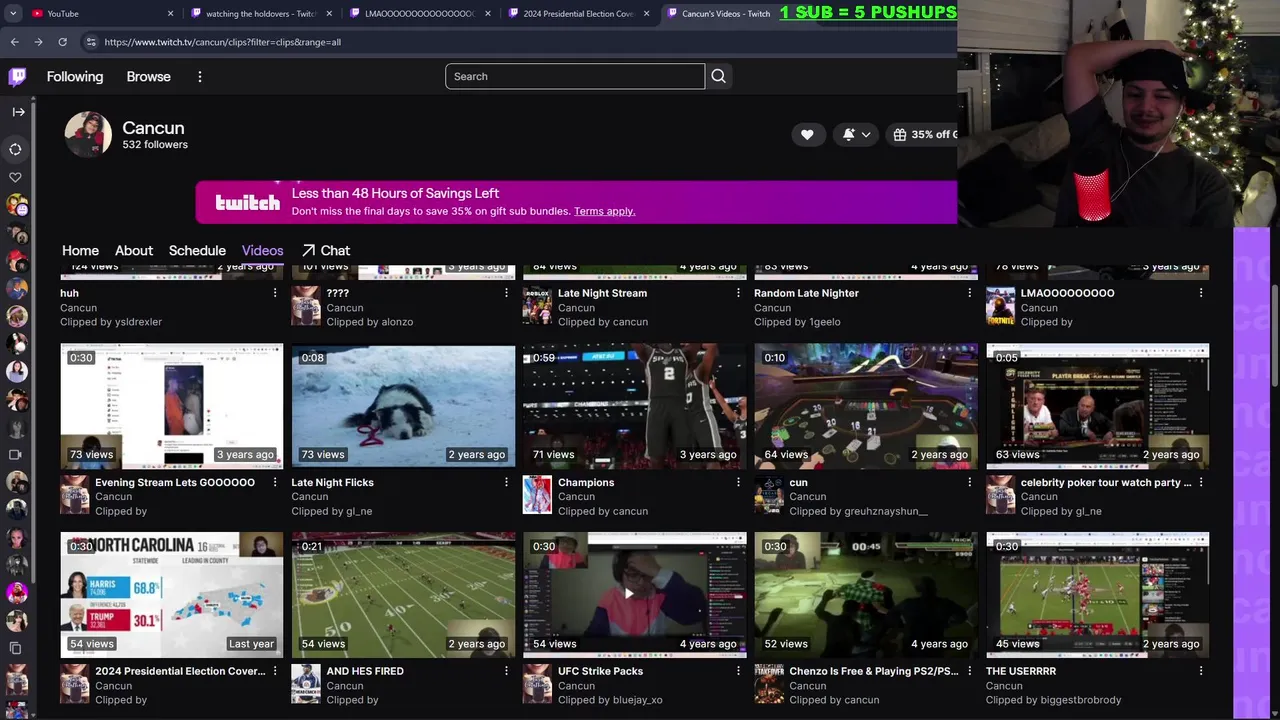
Task: Reload the page in browser
Action: (62, 42)
